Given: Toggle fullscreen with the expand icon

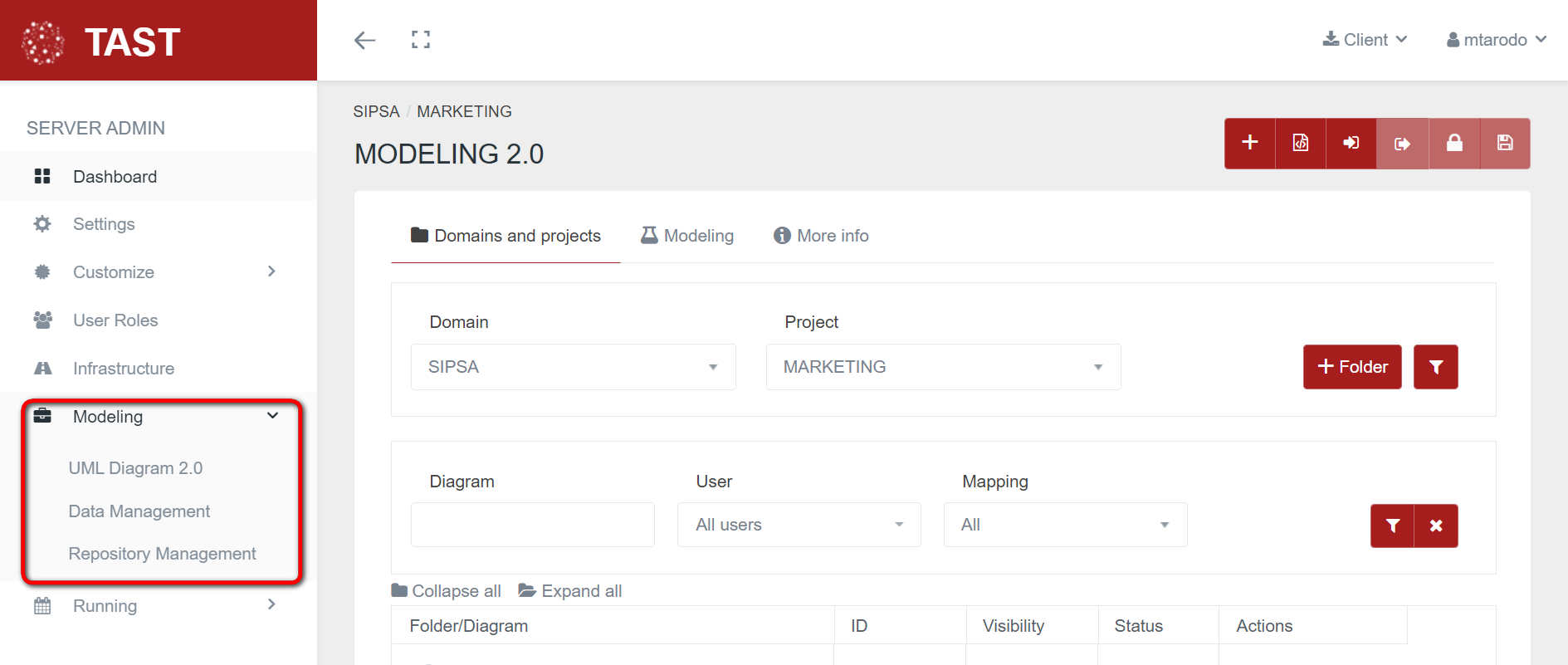Looking at the screenshot, I should (x=421, y=40).
